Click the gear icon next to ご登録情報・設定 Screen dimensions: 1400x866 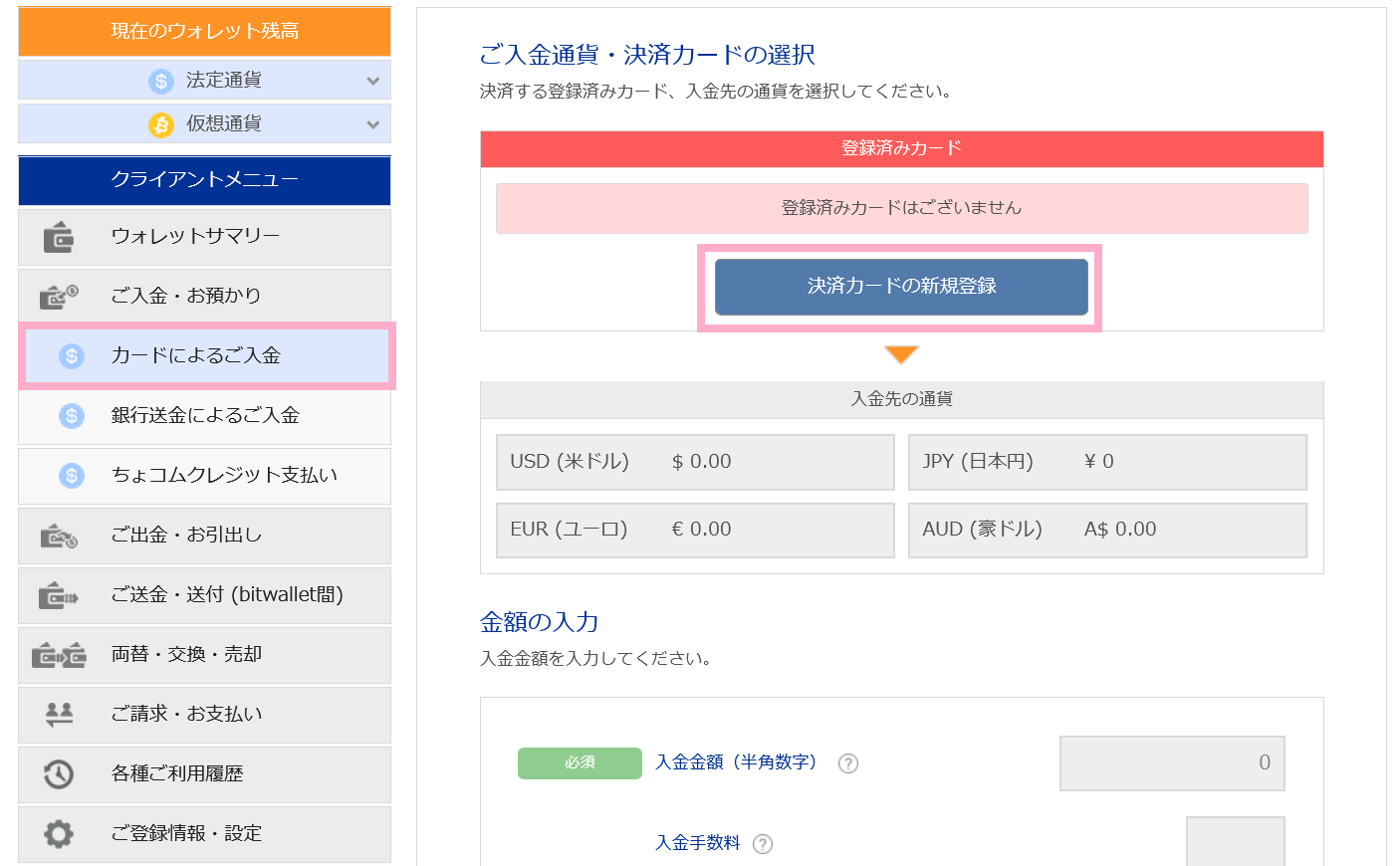[59, 833]
